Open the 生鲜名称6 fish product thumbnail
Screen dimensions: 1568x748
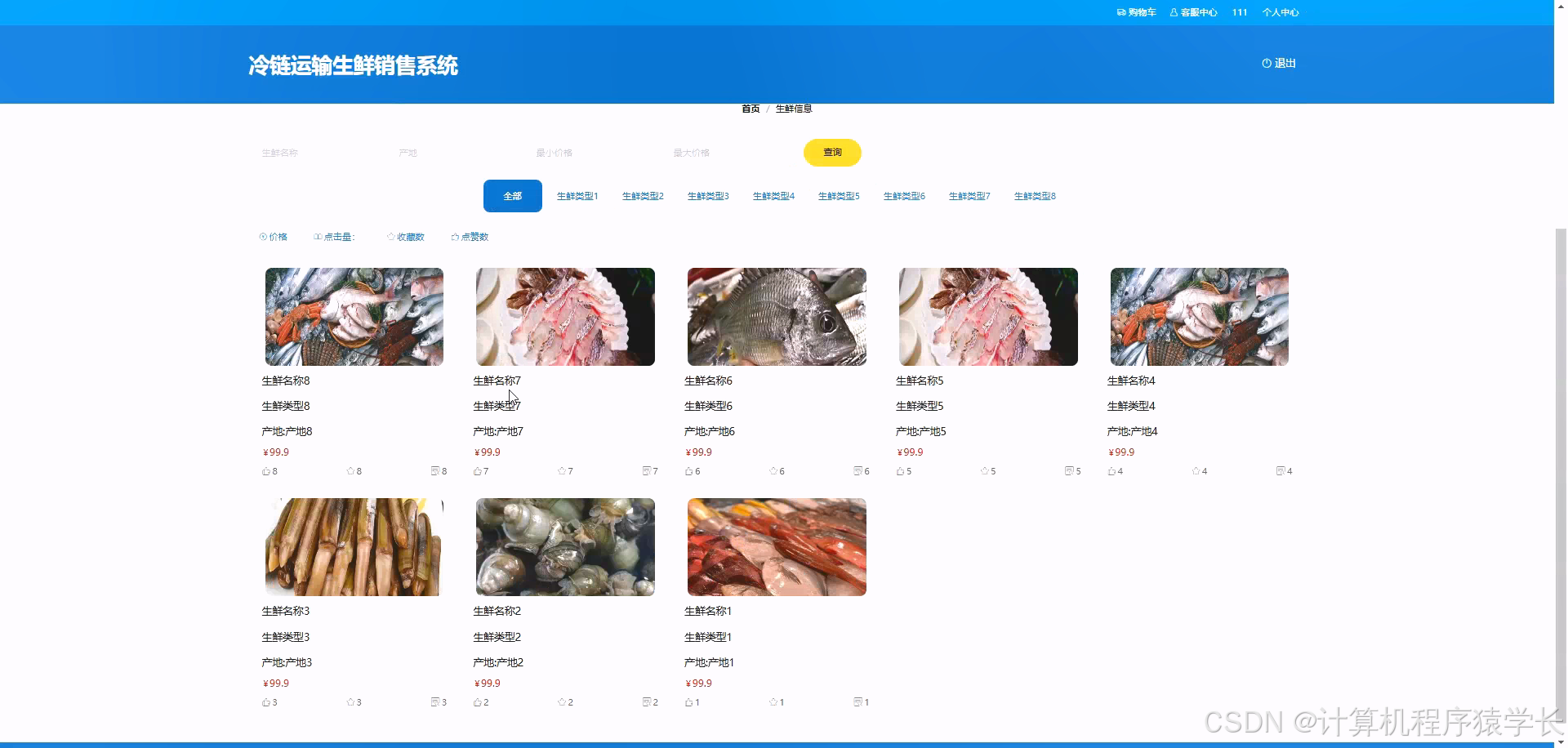777,317
